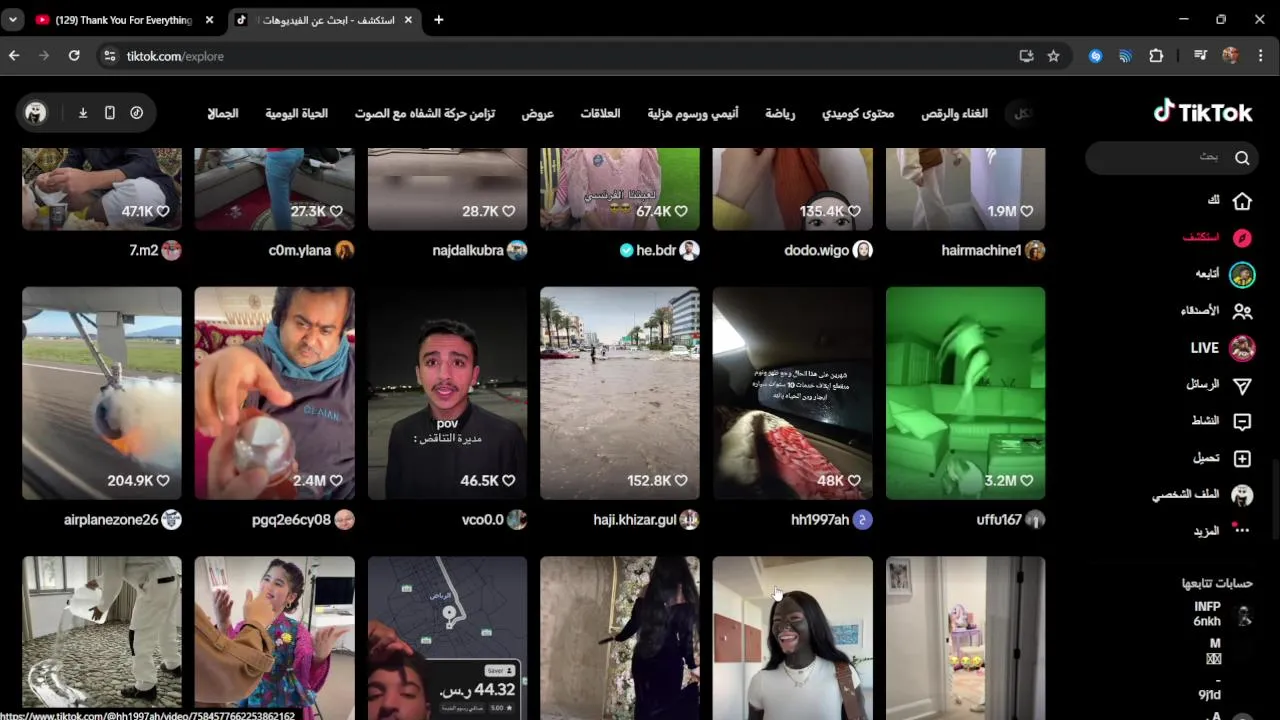
Task: Open the For You home icon
Action: (1242, 201)
